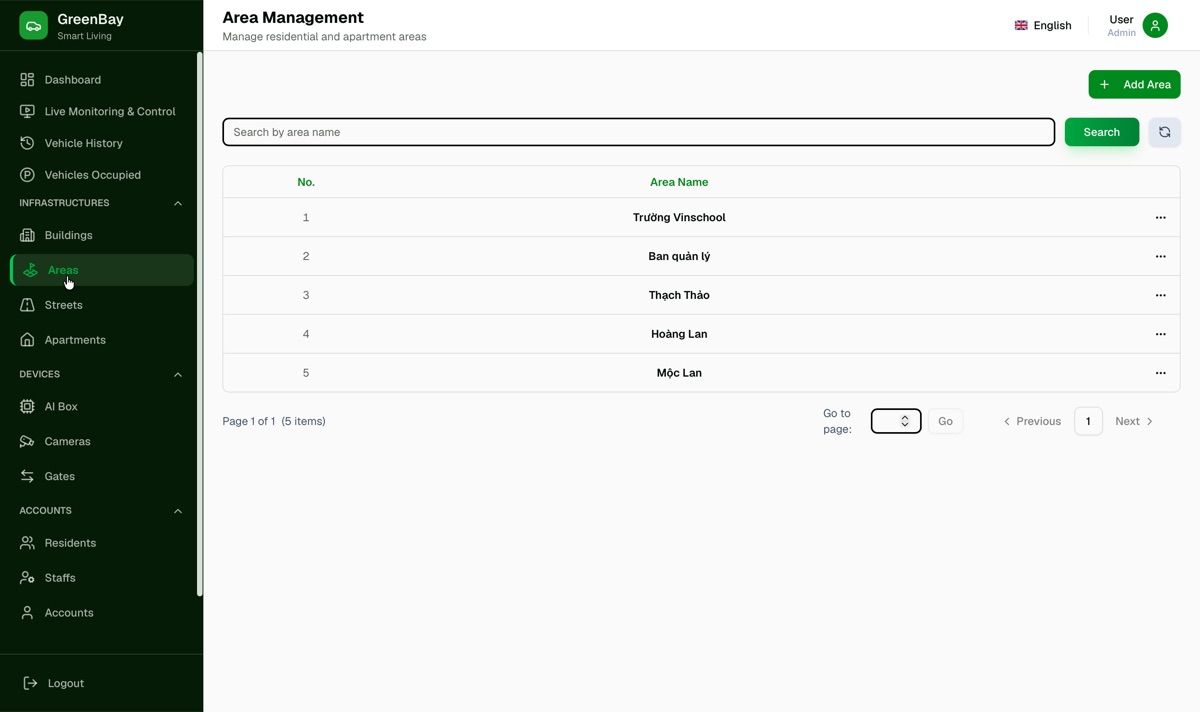This screenshot has height=712, width=1200.
Task: Click the Gates arrows icon
Action: coord(27,476)
